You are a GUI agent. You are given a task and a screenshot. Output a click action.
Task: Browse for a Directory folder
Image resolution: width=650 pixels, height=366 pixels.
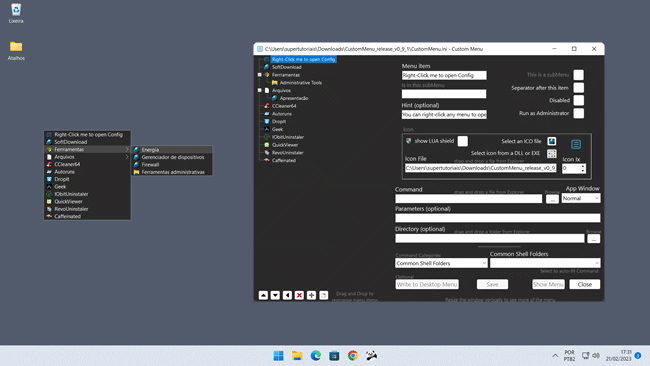(594, 239)
